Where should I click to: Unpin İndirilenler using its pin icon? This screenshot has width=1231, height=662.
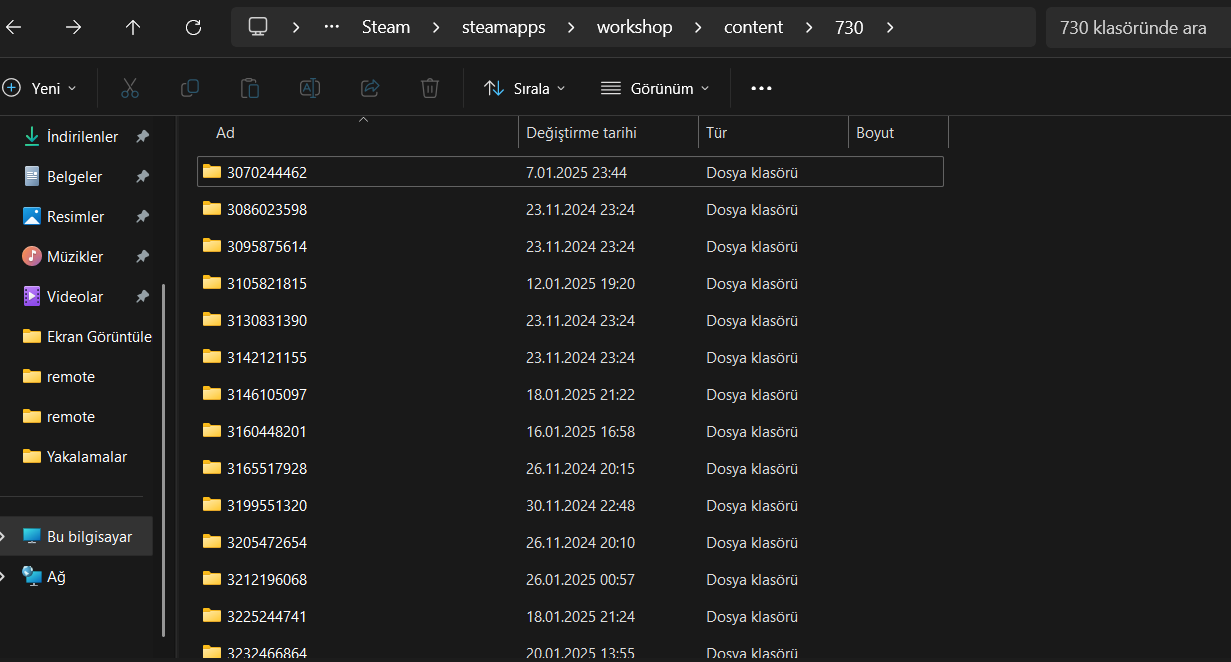coord(142,136)
